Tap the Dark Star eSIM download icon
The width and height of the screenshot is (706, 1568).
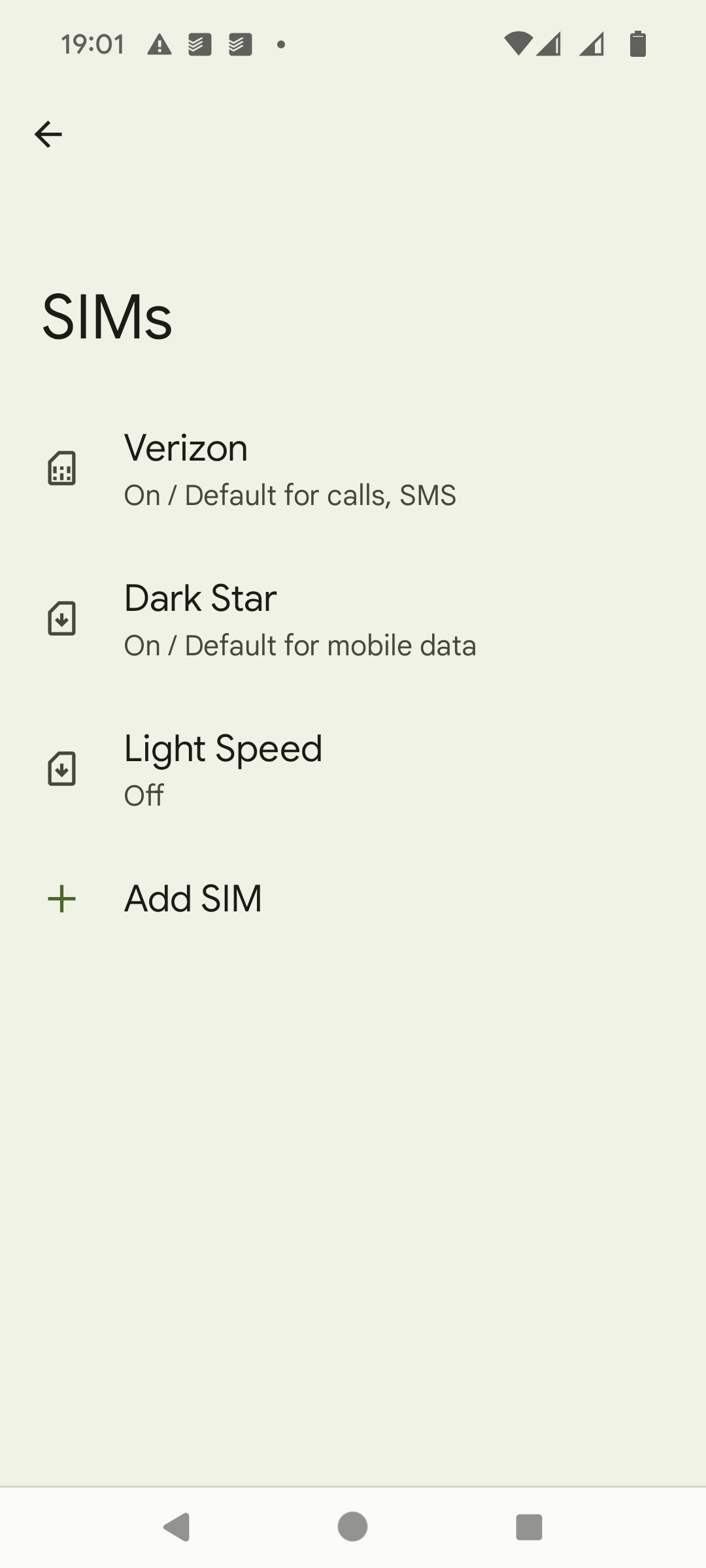(62, 619)
